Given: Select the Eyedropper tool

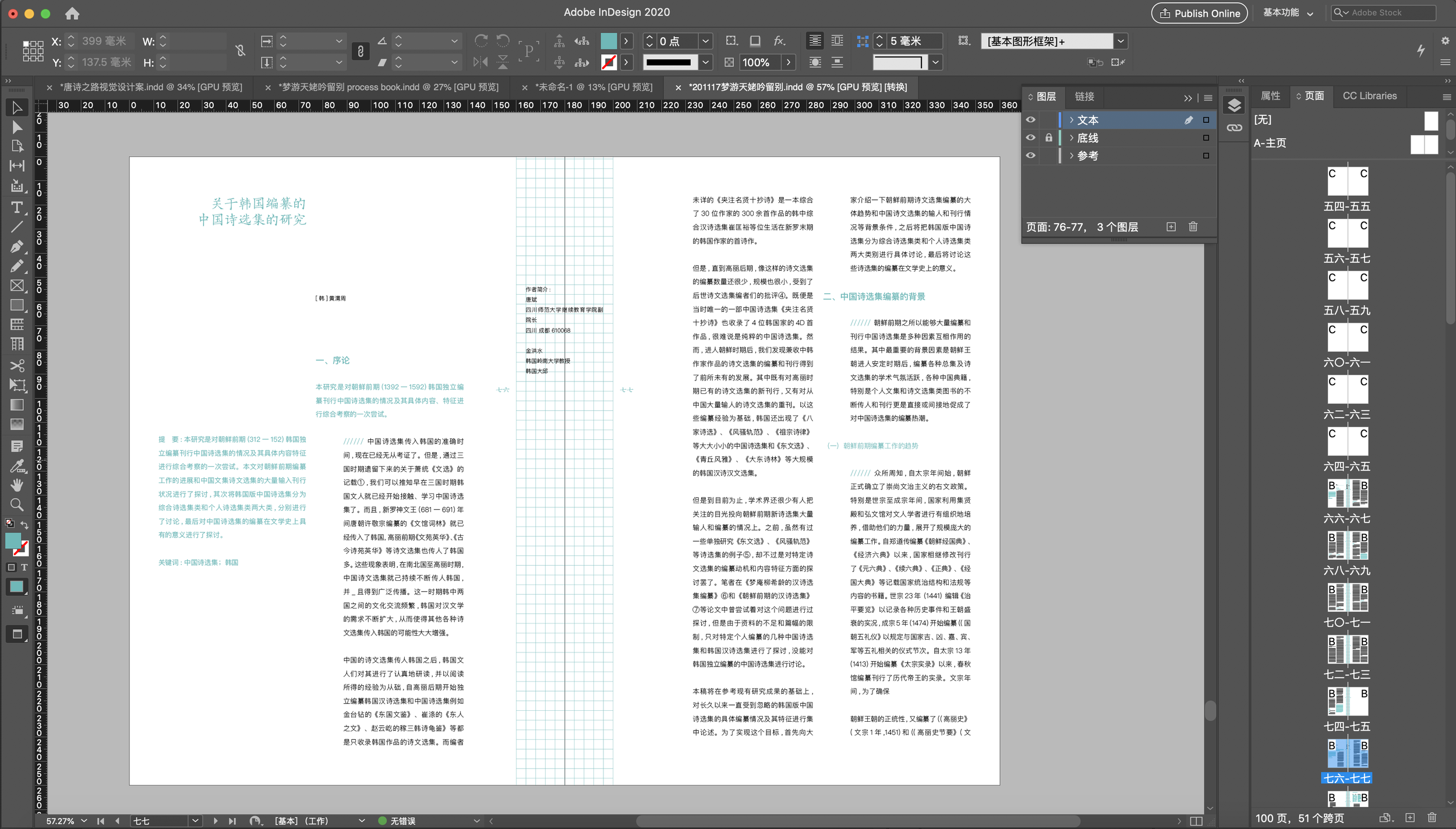Looking at the screenshot, I should [17, 466].
